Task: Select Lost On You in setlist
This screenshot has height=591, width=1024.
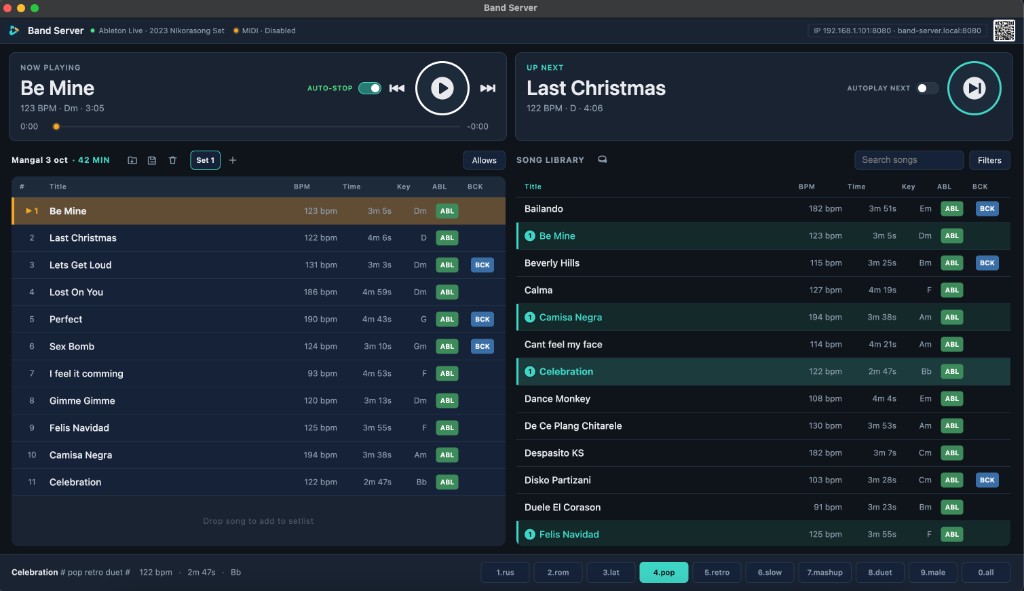Action: tap(259, 292)
